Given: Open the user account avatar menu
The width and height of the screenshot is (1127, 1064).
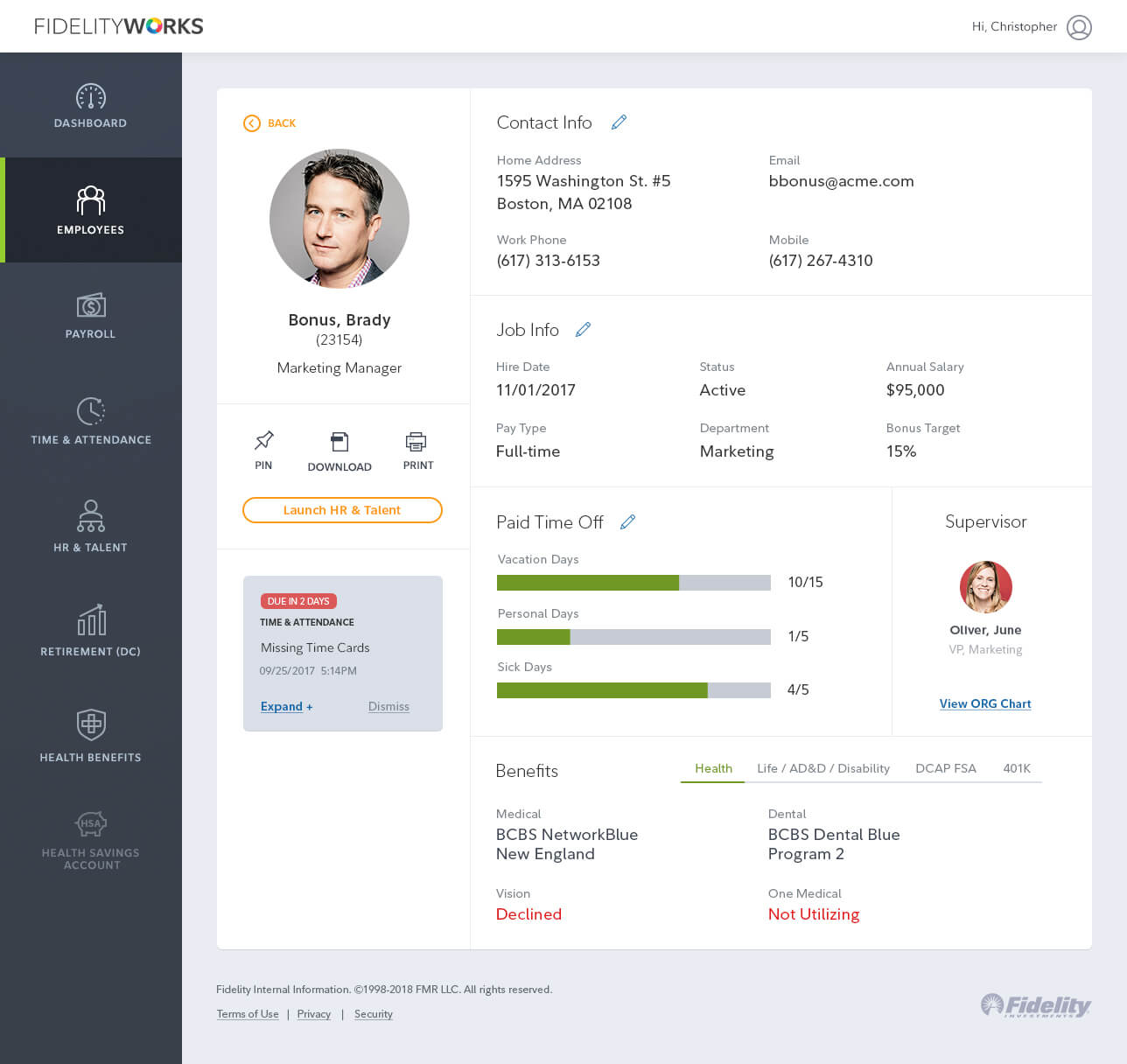Looking at the screenshot, I should 1079,27.
